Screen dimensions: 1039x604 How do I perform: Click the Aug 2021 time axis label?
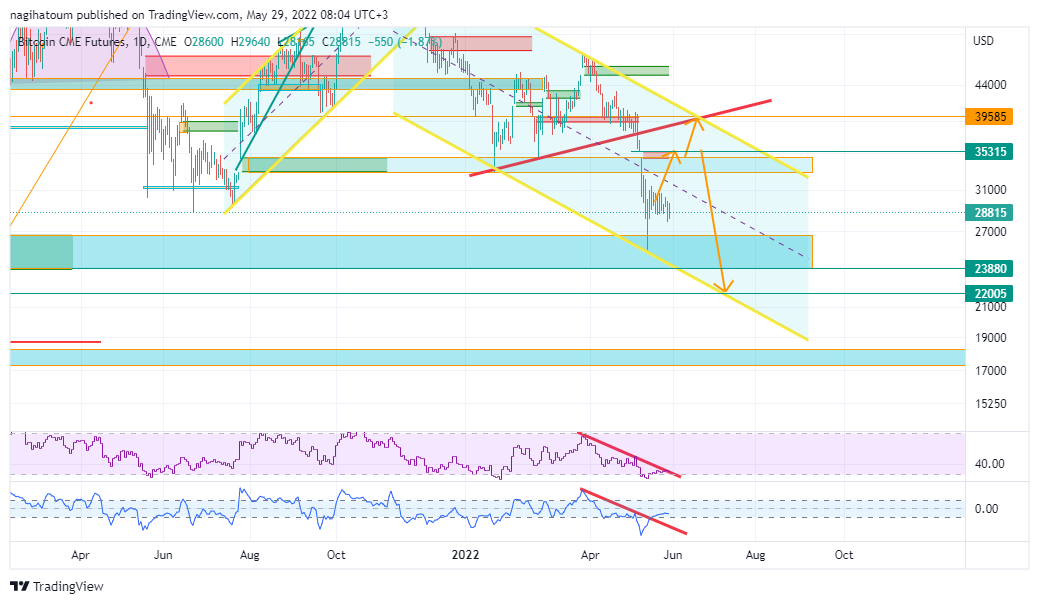pos(249,555)
